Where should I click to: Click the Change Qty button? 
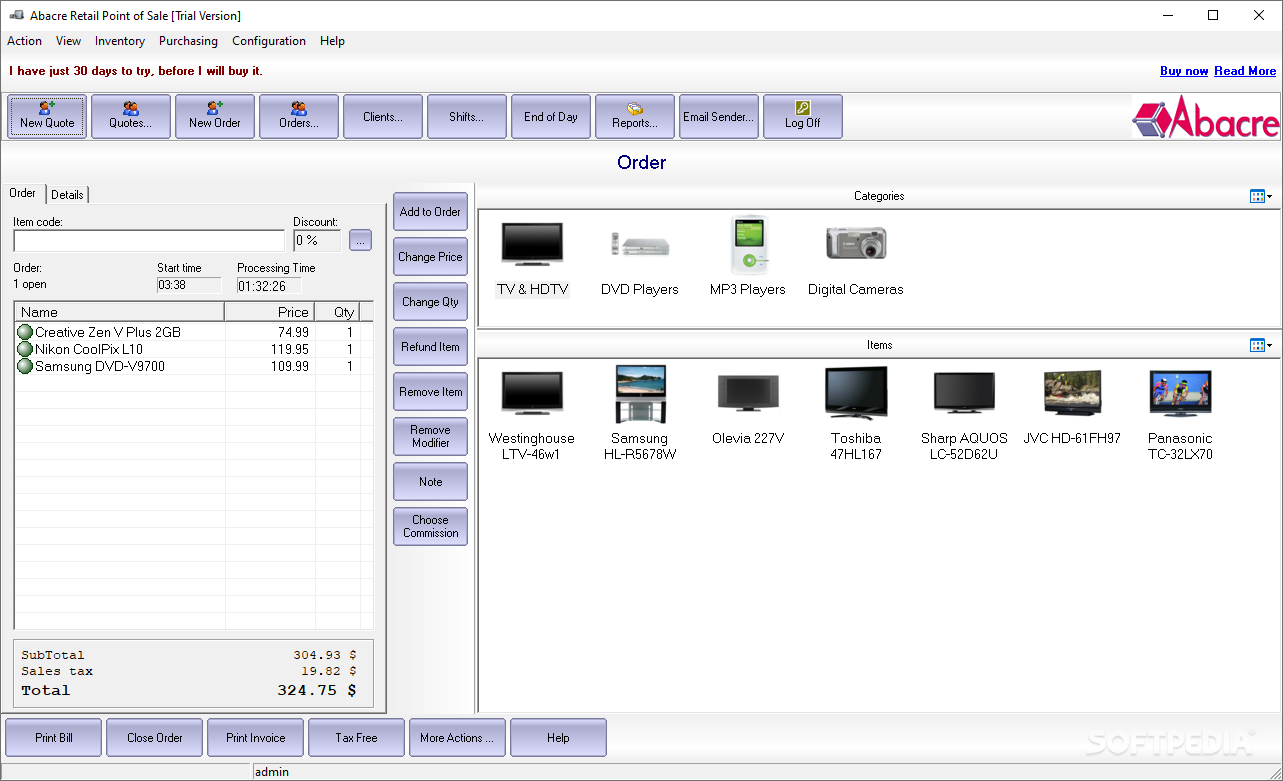(431, 302)
